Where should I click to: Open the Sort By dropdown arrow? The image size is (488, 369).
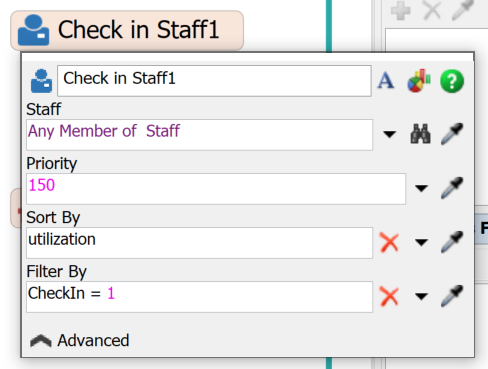[x=421, y=242]
